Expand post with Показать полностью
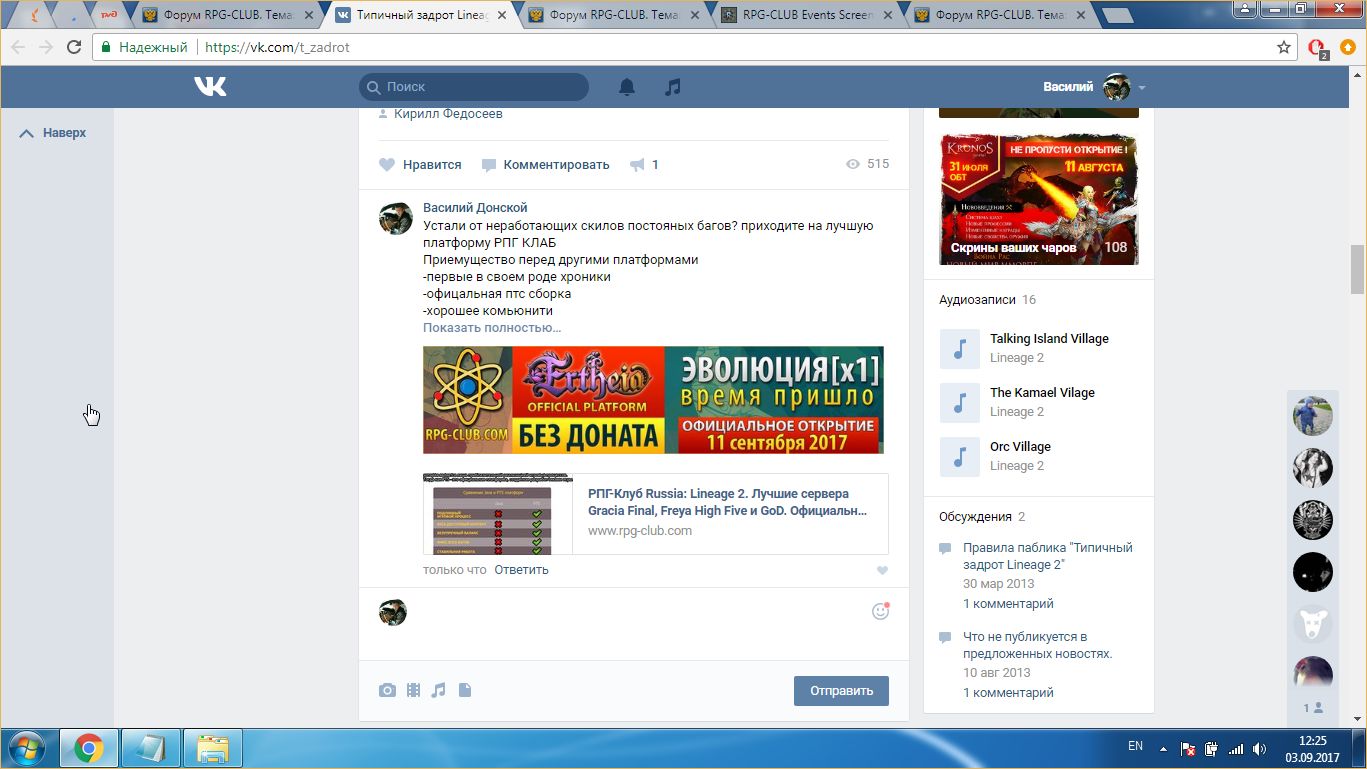1367x769 pixels. tap(492, 328)
